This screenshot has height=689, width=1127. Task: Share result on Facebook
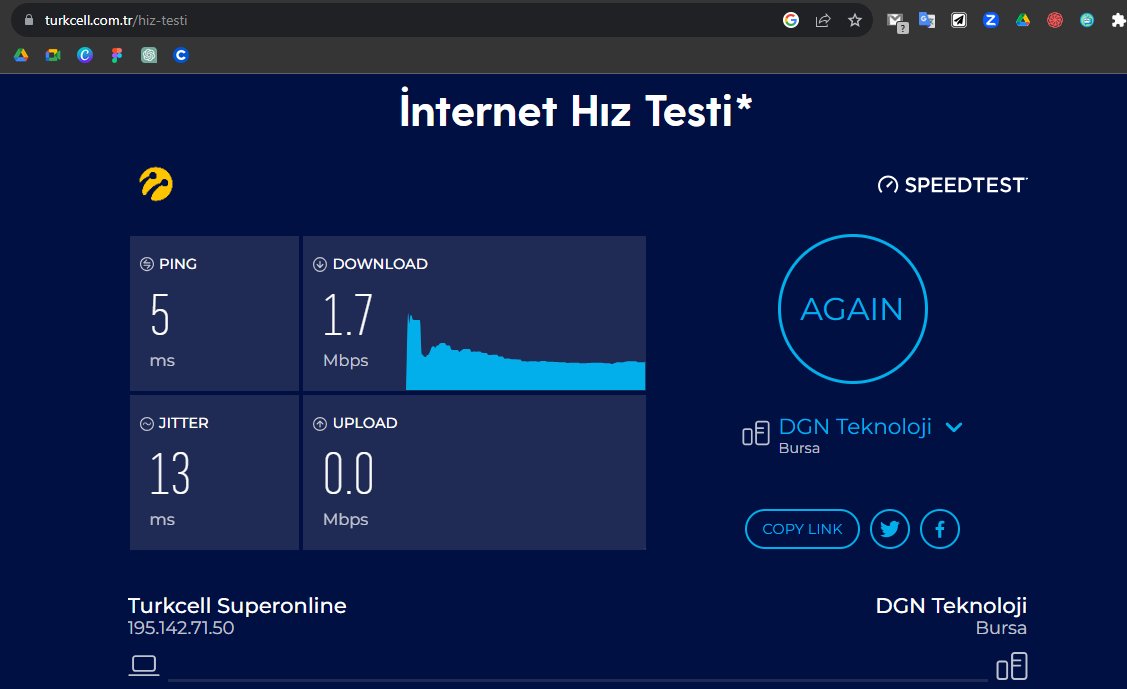point(939,529)
